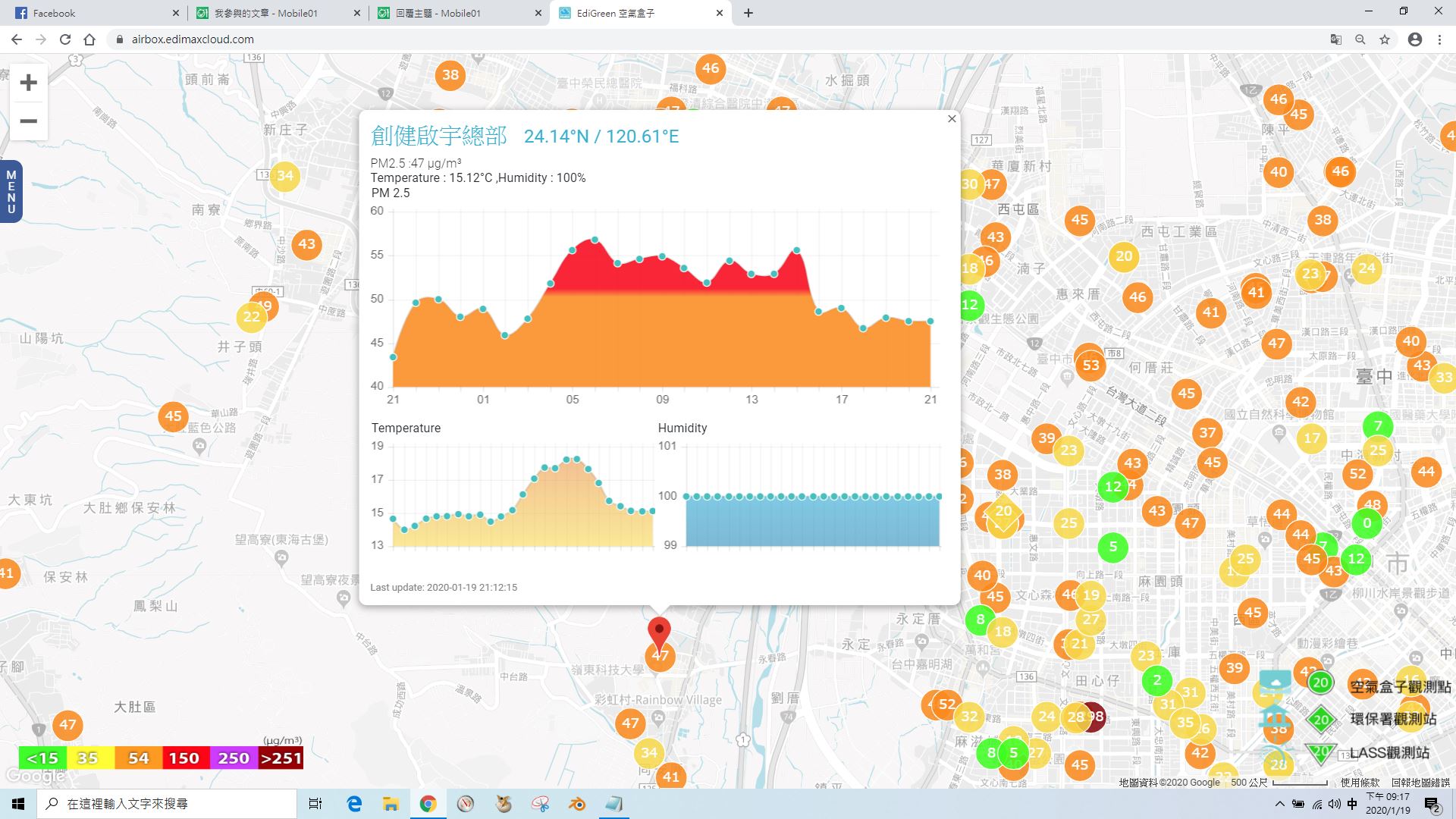Open the Chrome three-dot menu
The height and width of the screenshot is (819, 1456).
pyautogui.click(x=1439, y=39)
